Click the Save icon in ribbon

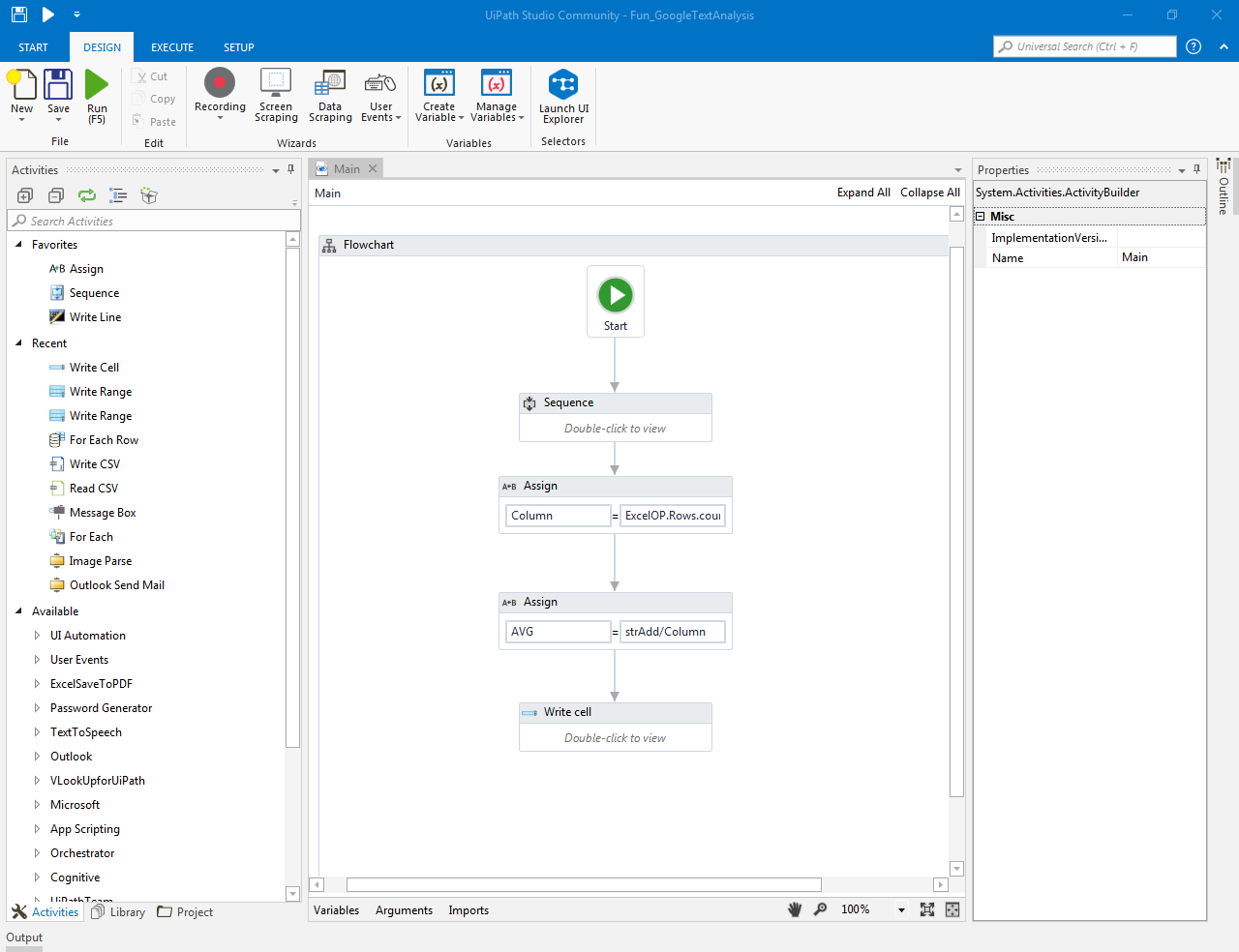tap(58, 85)
